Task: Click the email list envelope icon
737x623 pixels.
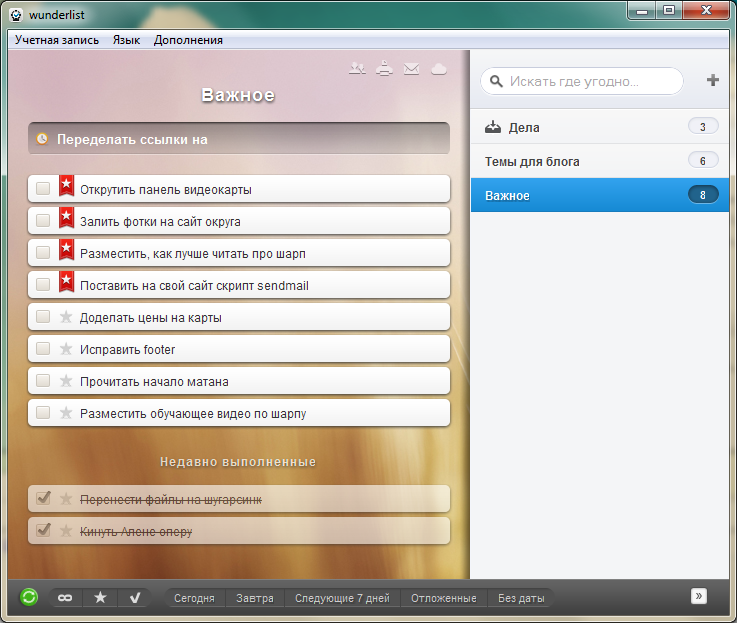Action: [411, 69]
